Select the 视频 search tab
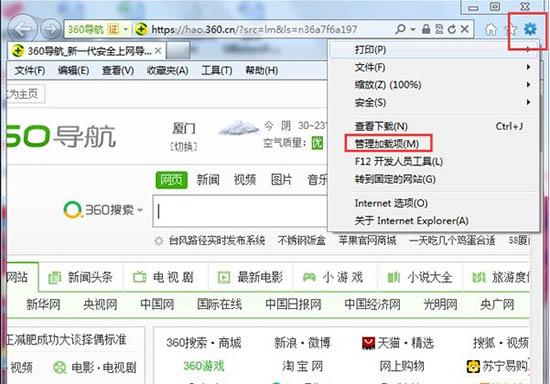The width and height of the screenshot is (550, 384). coord(245,180)
